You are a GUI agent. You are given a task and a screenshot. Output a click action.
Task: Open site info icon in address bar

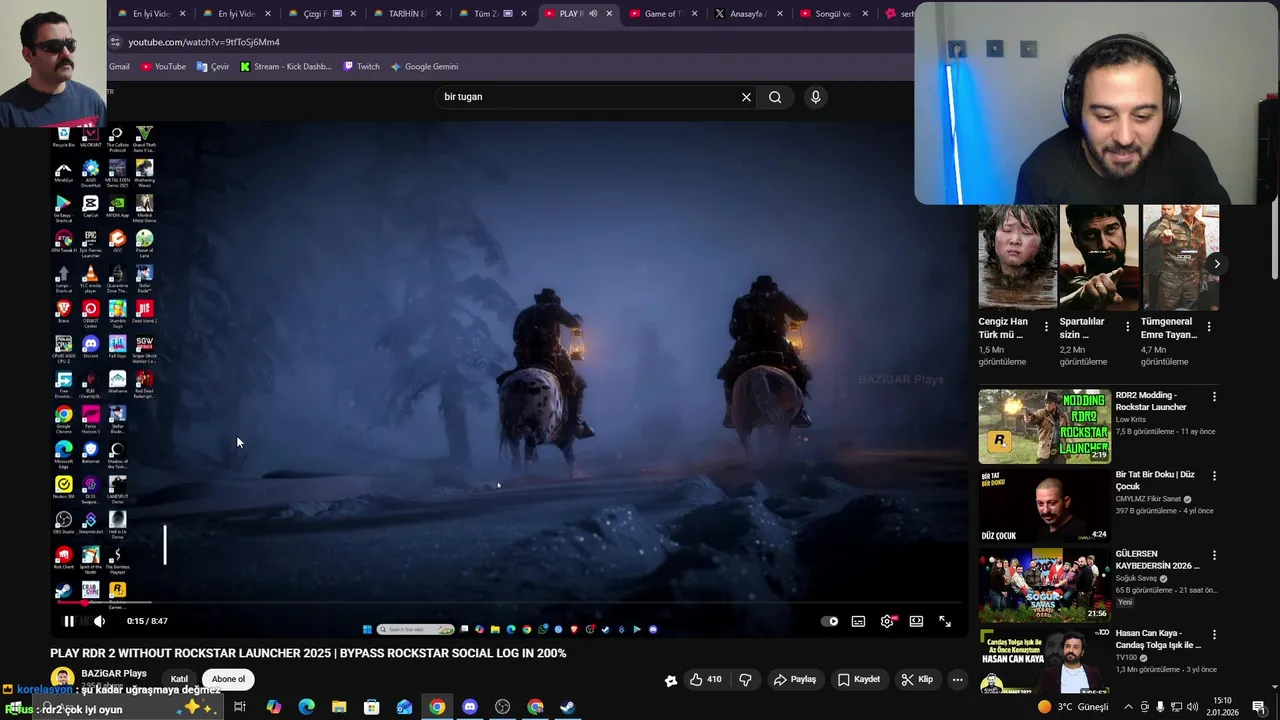click(x=116, y=42)
